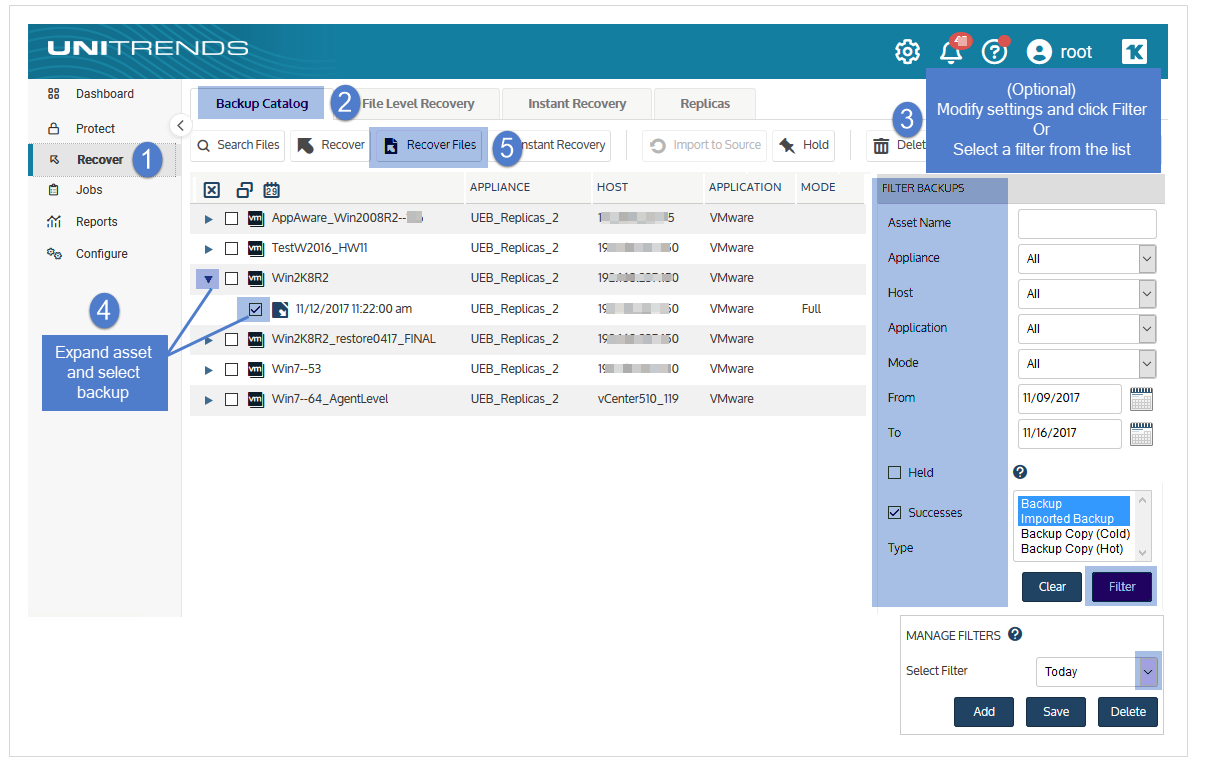Click the Recover toolbar button
Viewport: 1214px width, 780px height.
coord(330,145)
